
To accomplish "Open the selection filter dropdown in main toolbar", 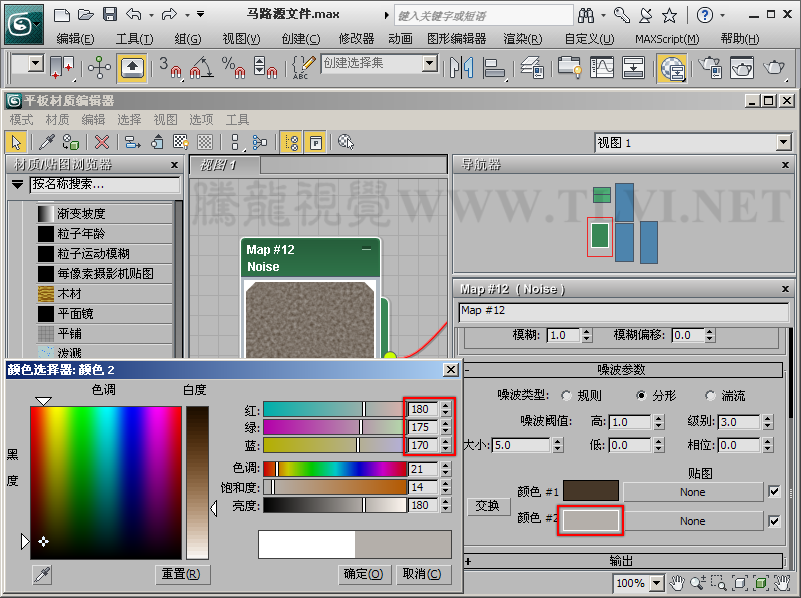I will pos(35,64).
